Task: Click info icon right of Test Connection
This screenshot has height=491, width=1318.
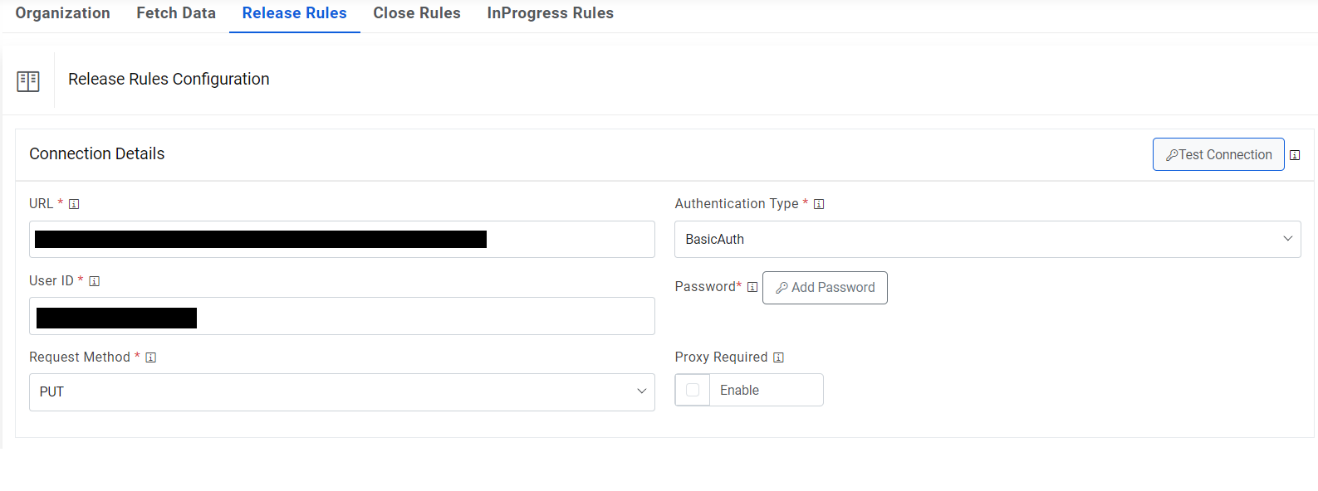Action: [1295, 155]
